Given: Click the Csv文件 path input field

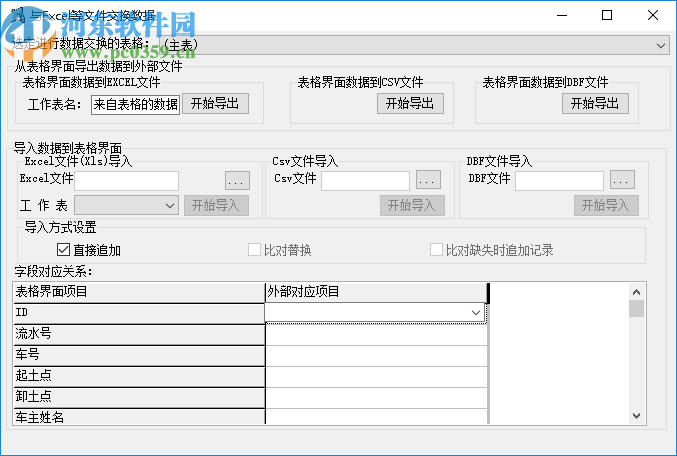Looking at the screenshot, I should (x=365, y=180).
